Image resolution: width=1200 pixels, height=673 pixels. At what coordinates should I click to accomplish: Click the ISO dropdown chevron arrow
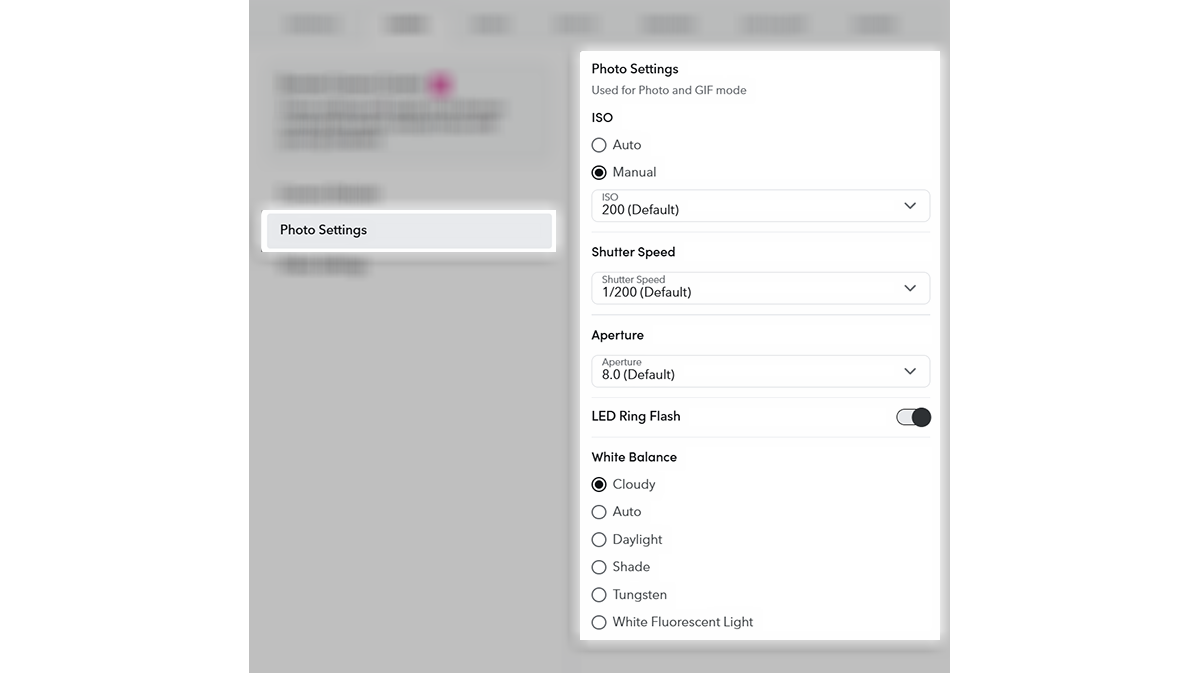pyautogui.click(x=910, y=205)
